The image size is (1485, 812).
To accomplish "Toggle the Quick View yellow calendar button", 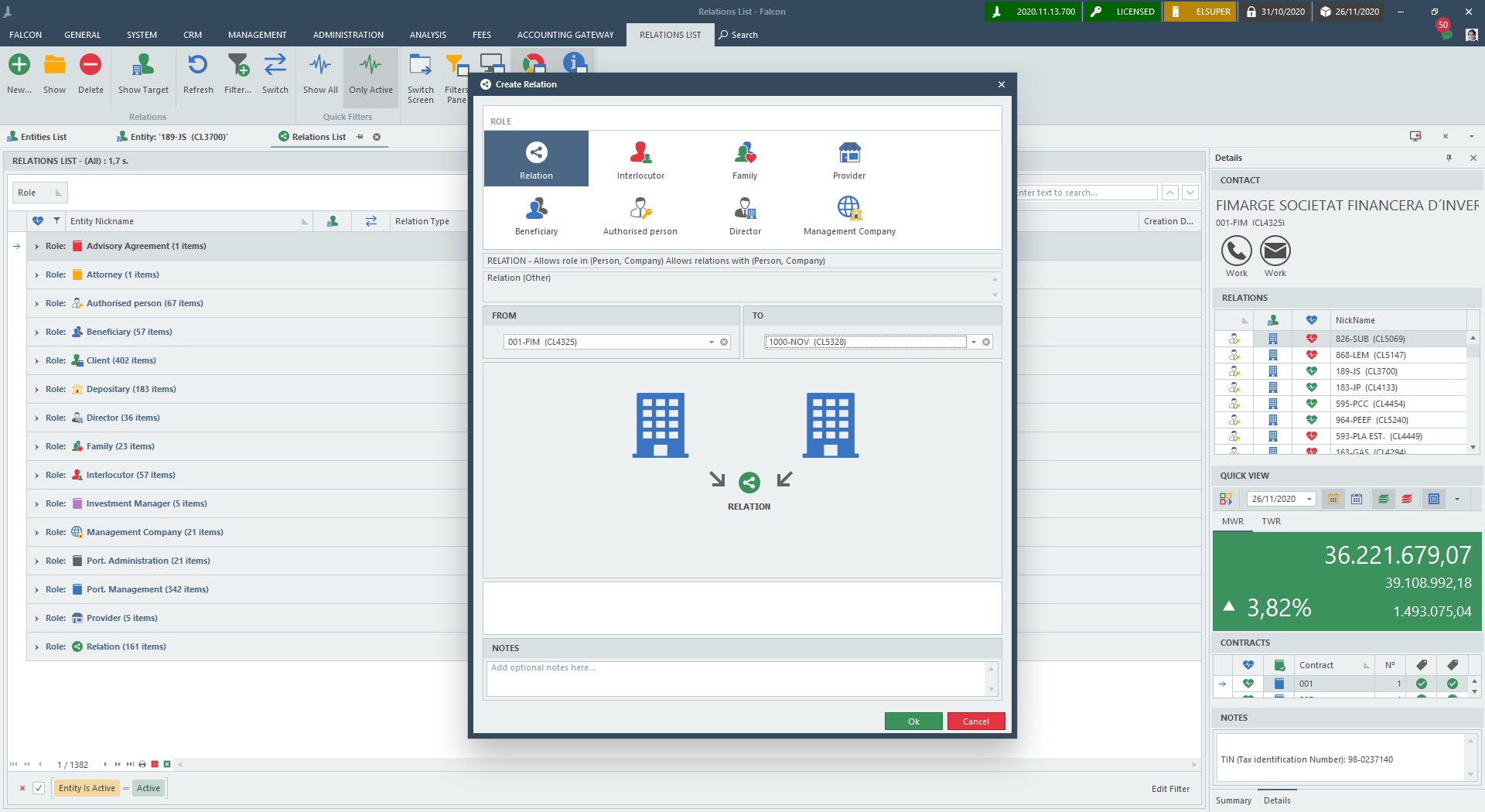I will click(x=1333, y=499).
